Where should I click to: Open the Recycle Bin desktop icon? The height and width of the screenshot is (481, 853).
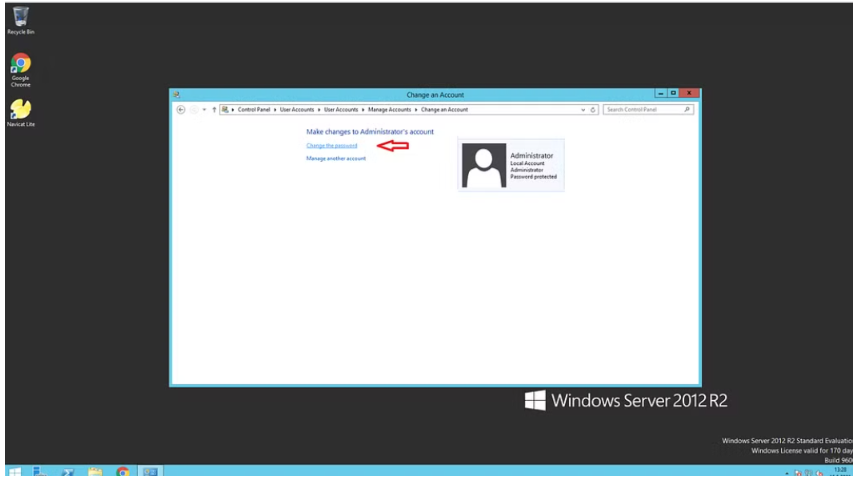tap(21, 21)
